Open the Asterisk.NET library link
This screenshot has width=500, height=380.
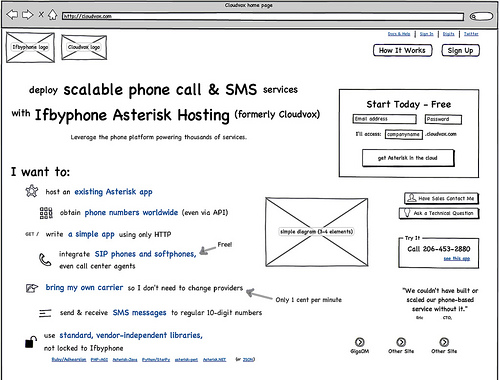[214, 359]
